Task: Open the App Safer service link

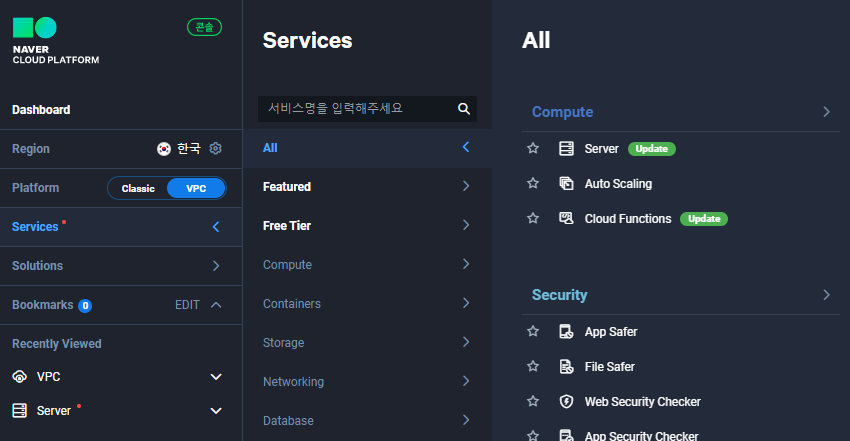Action: pyautogui.click(x=610, y=332)
